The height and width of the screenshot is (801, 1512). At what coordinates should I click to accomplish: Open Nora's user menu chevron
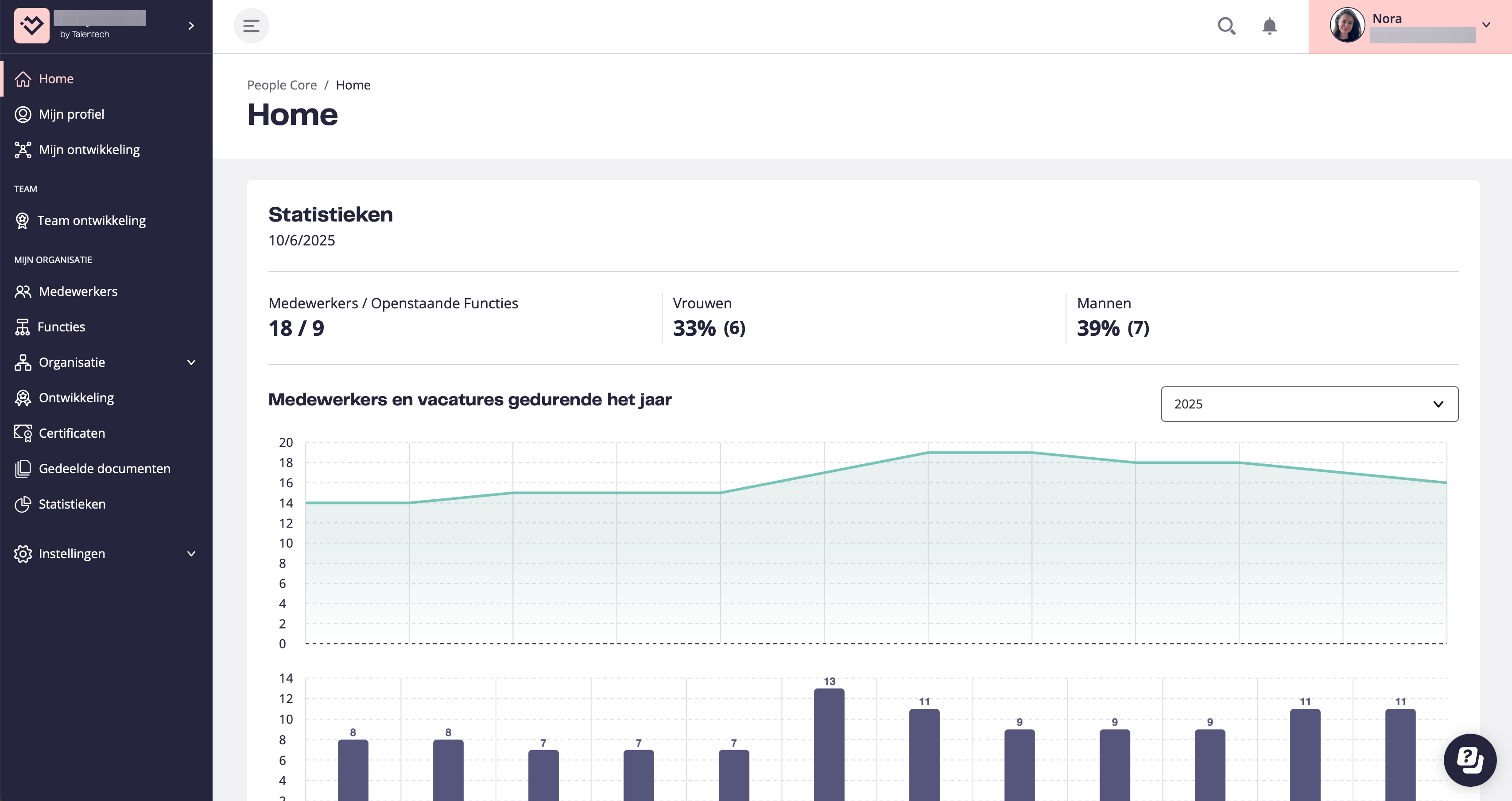point(1486,25)
